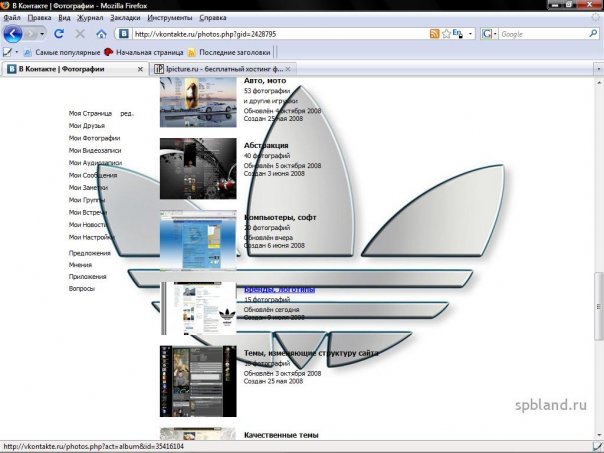This screenshot has width=604, height=453.
Task: Click the Firefox Back arrow button
Action: point(13,34)
